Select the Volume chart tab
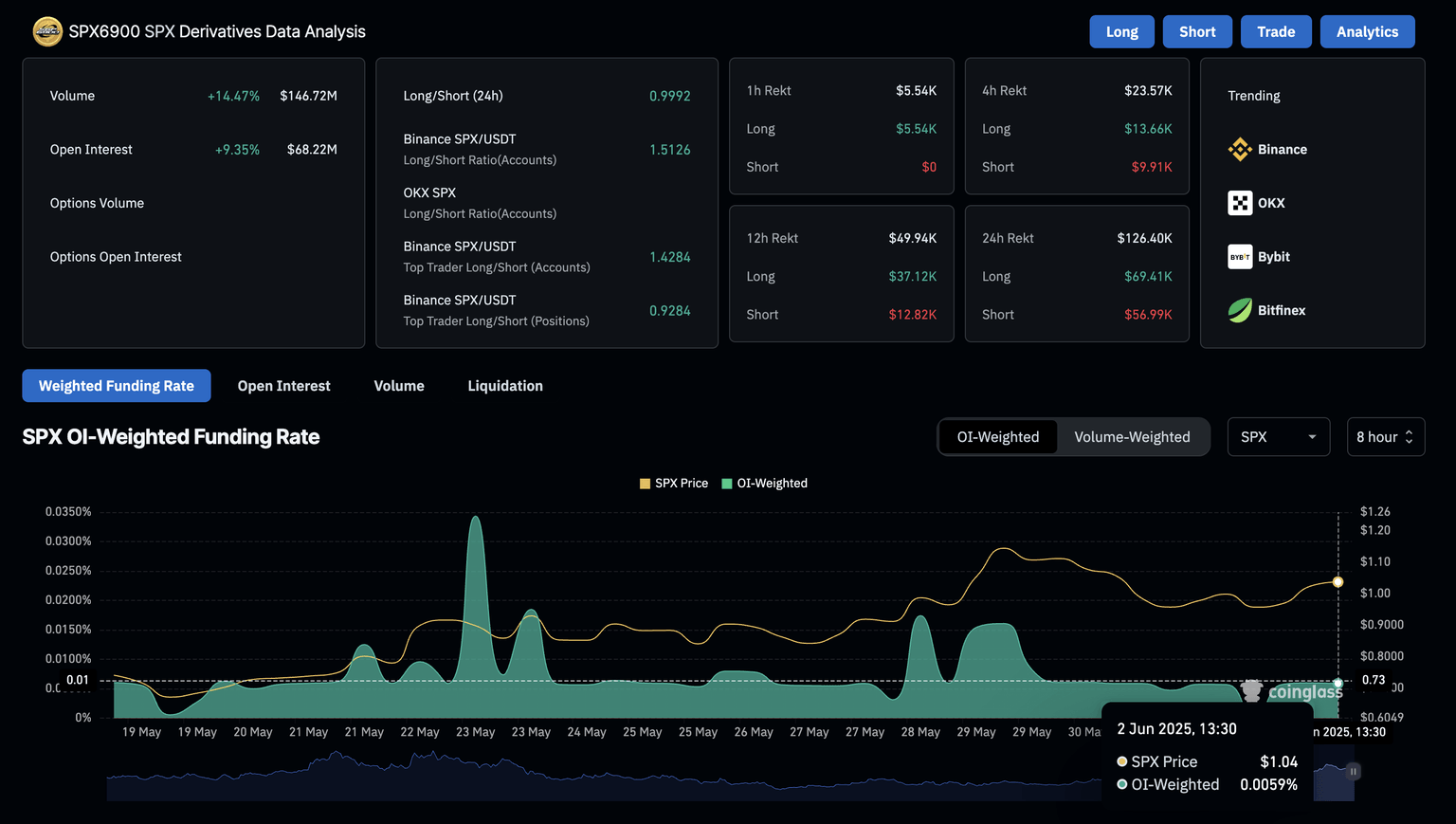This screenshot has width=1456, height=824. pyautogui.click(x=399, y=386)
